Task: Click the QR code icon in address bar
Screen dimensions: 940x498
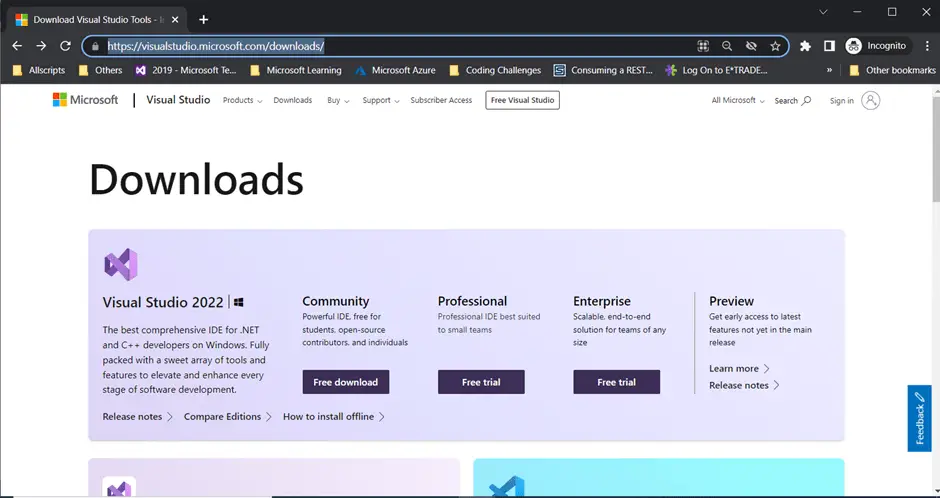Action: tap(703, 46)
